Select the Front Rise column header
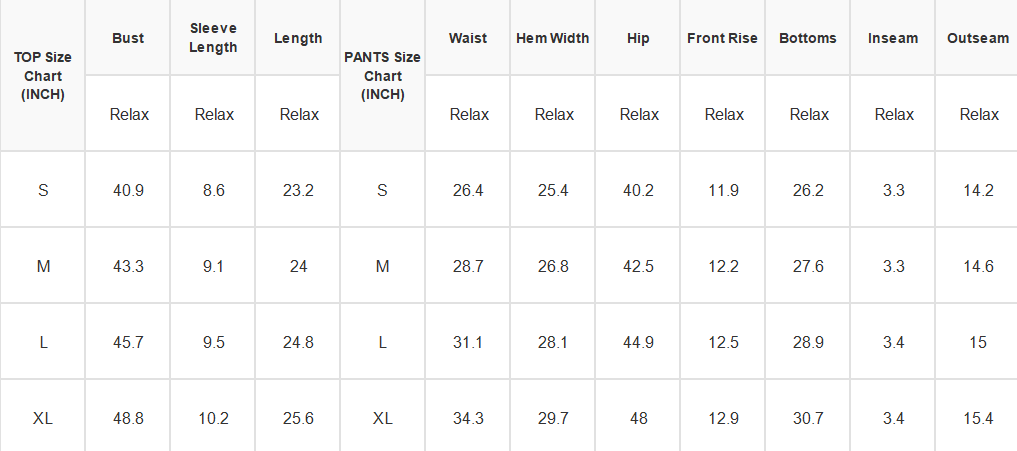The image size is (1017, 451). click(723, 38)
